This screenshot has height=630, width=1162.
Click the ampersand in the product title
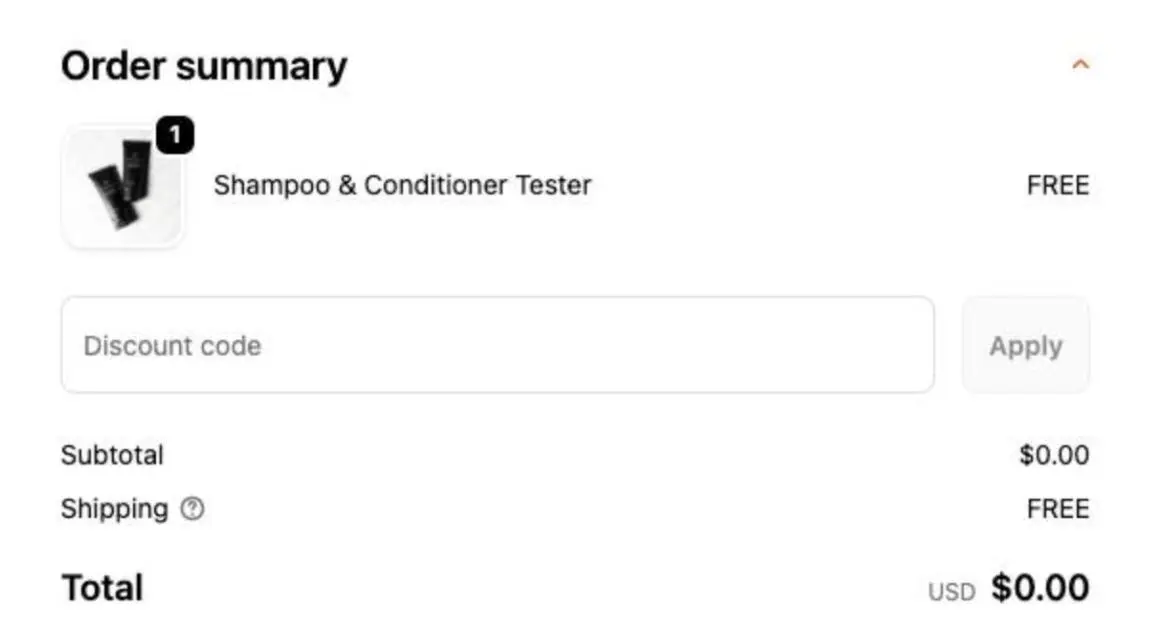coord(347,186)
